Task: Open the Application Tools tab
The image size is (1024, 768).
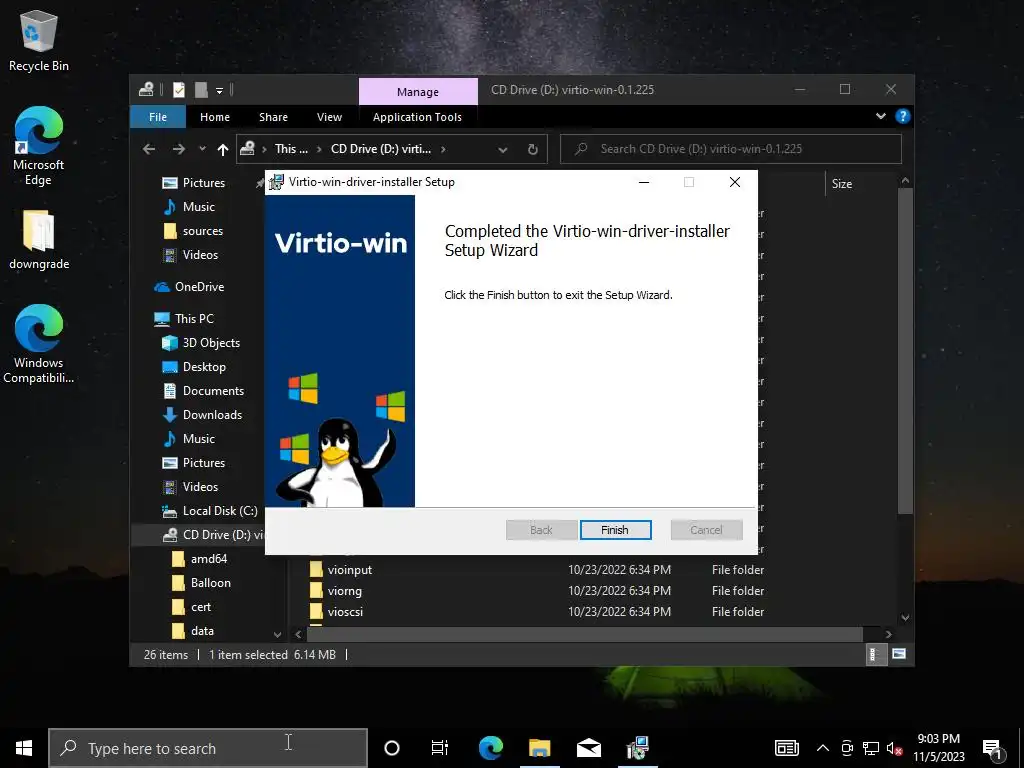Action: click(x=417, y=117)
